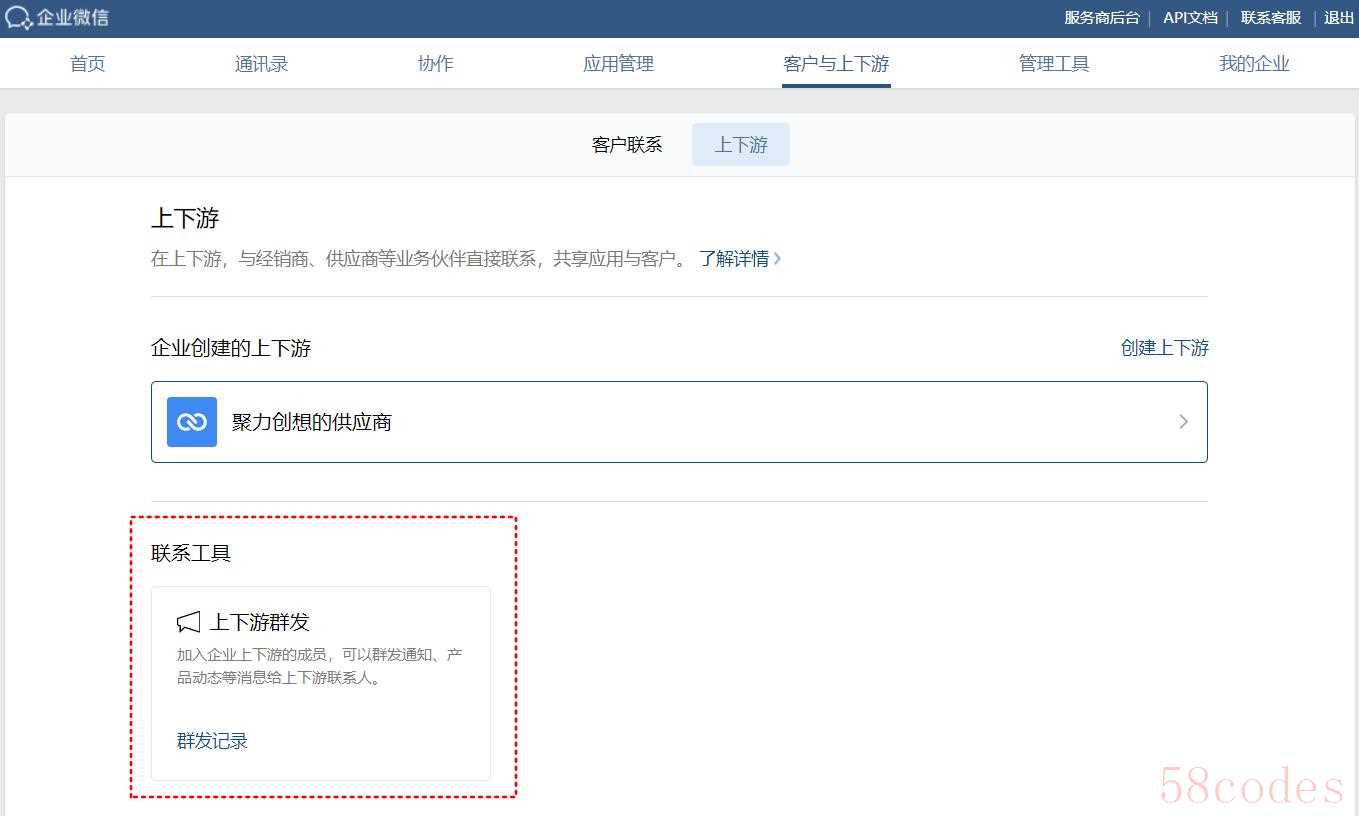Select the 客户与上下游 tab
This screenshot has width=1359, height=816.
coord(836,64)
